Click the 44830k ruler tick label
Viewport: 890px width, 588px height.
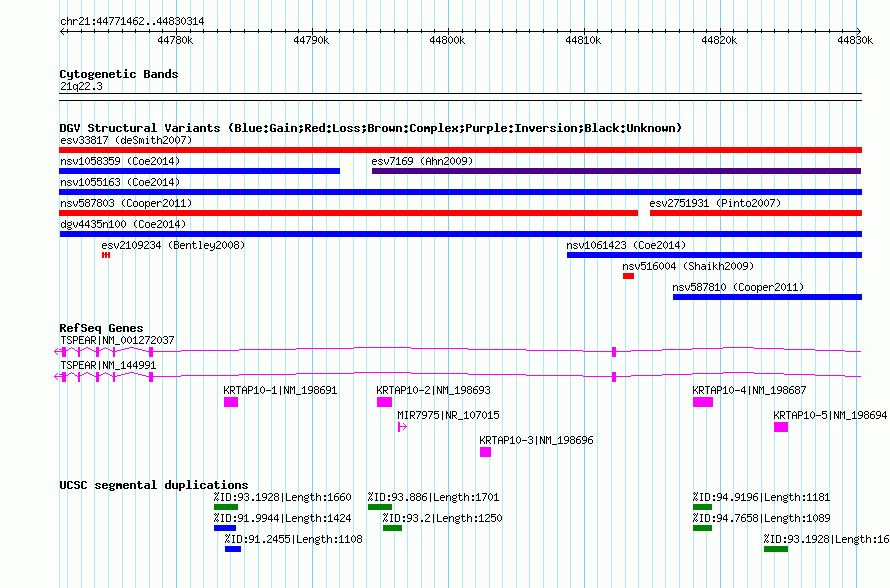pos(855,40)
